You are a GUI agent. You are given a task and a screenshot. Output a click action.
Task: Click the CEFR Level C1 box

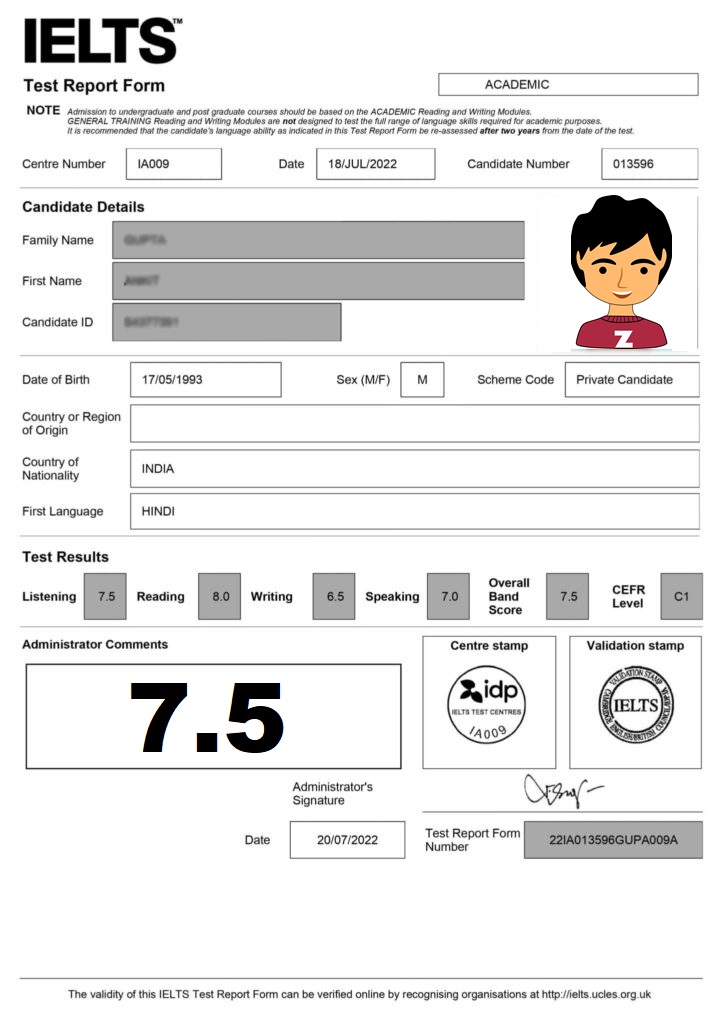(x=681, y=597)
